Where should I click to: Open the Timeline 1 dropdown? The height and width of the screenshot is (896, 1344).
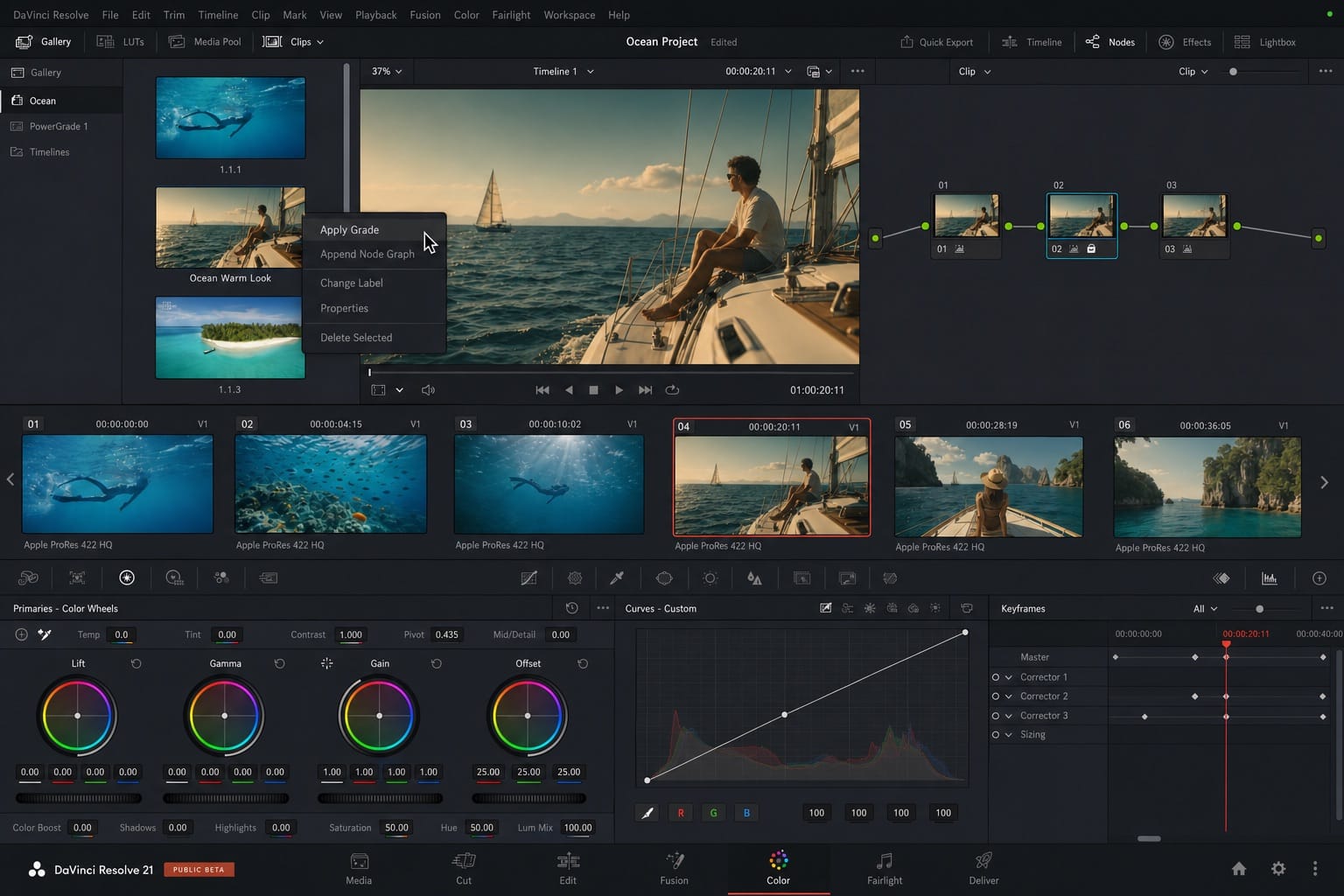[563, 72]
